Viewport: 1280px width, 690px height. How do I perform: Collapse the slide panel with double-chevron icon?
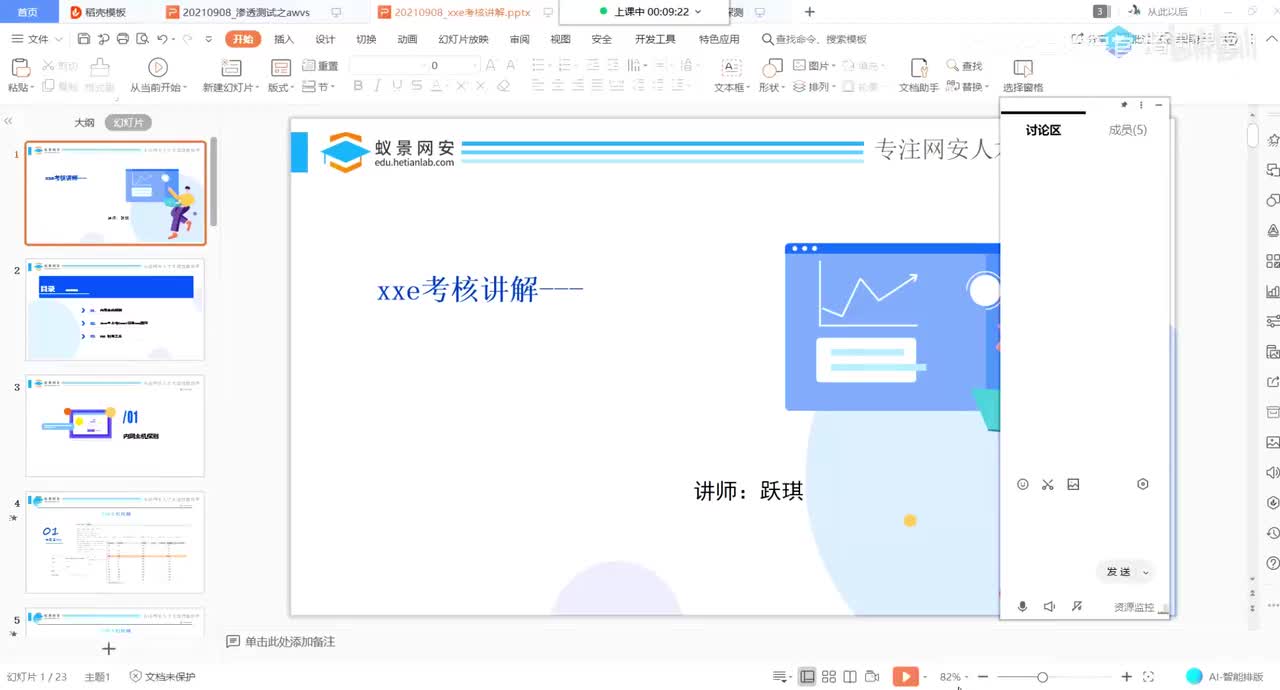[x=8, y=121]
